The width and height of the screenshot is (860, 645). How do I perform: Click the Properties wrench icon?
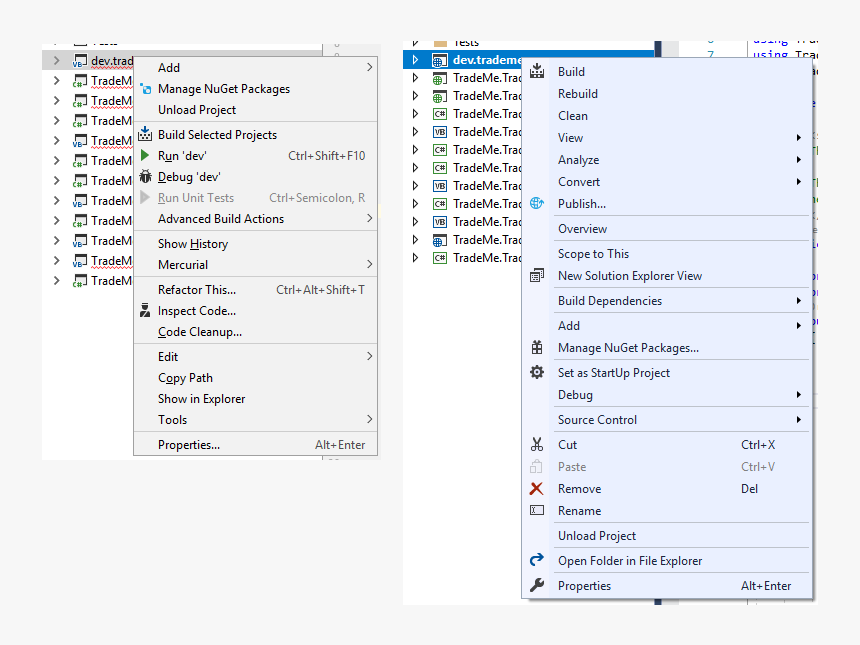537,585
